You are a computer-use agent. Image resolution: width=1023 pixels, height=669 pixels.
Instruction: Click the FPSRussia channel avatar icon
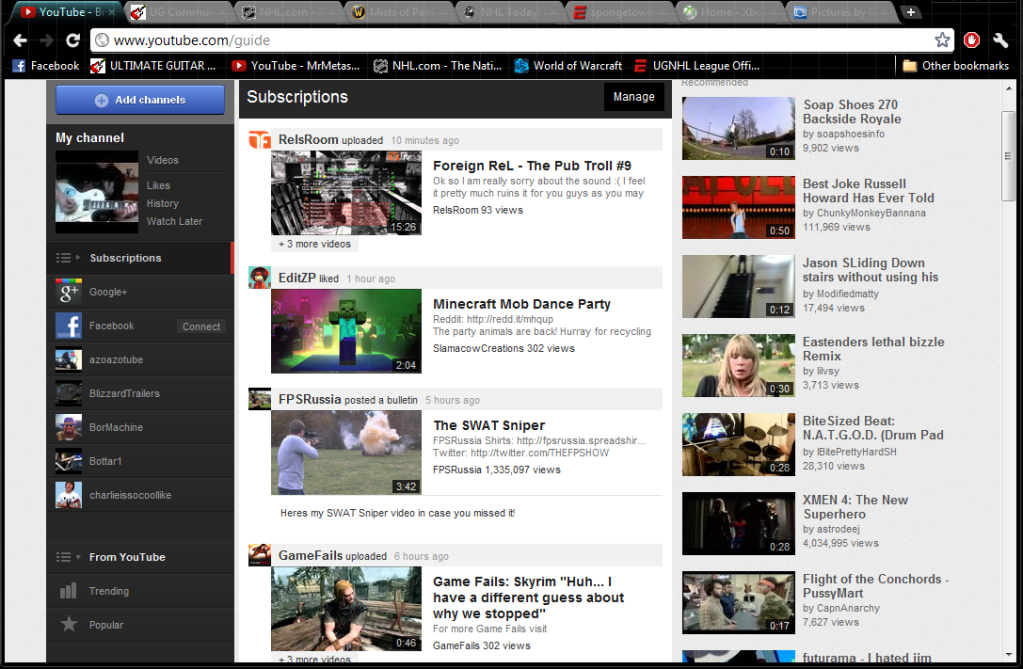point(260,399)
